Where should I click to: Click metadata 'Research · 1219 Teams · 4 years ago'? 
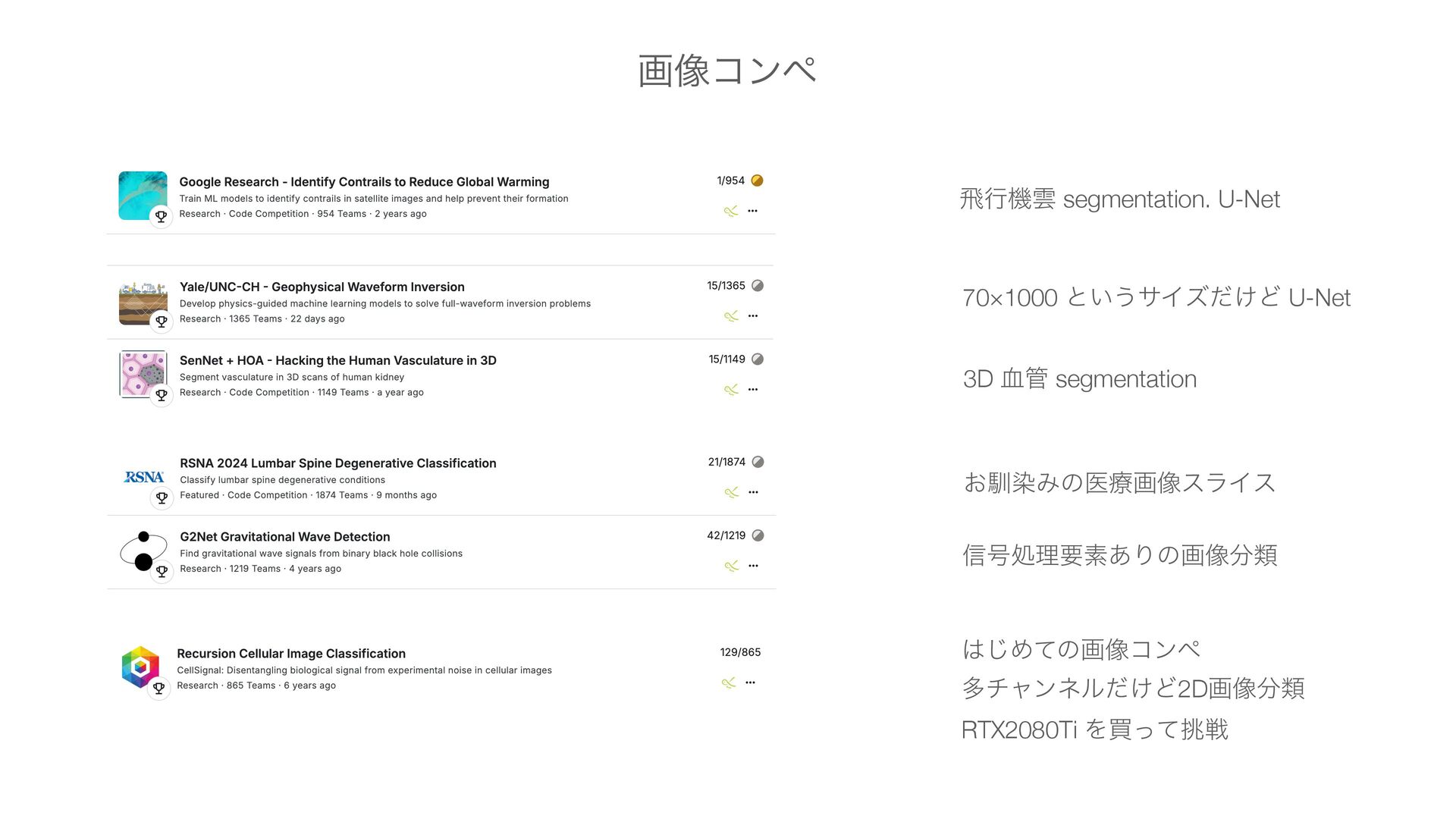260,569
